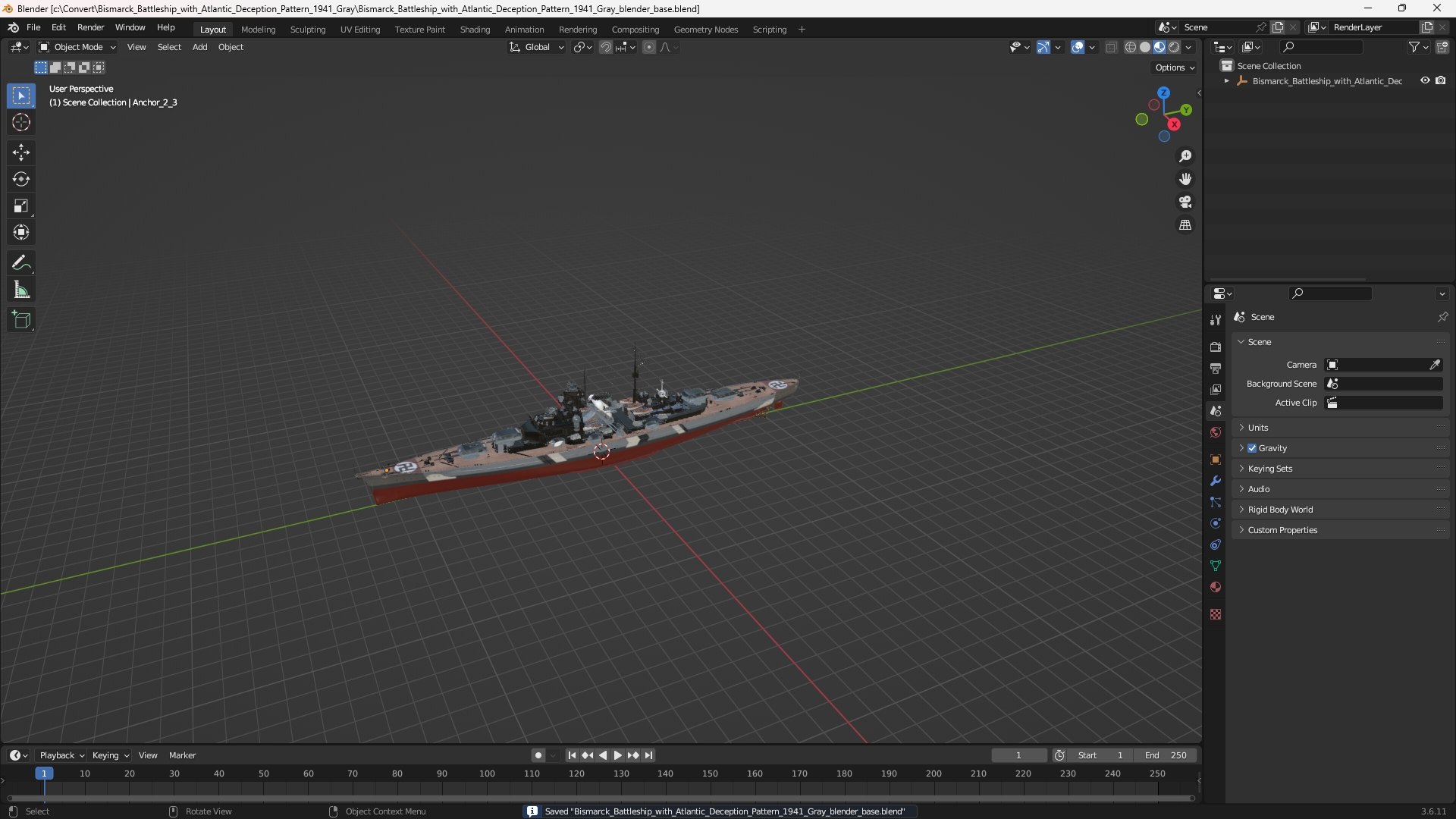Screen dimensions: 1456x819
Task: Expand Bismarck collection in outliner
Action: pos(1226,81)
